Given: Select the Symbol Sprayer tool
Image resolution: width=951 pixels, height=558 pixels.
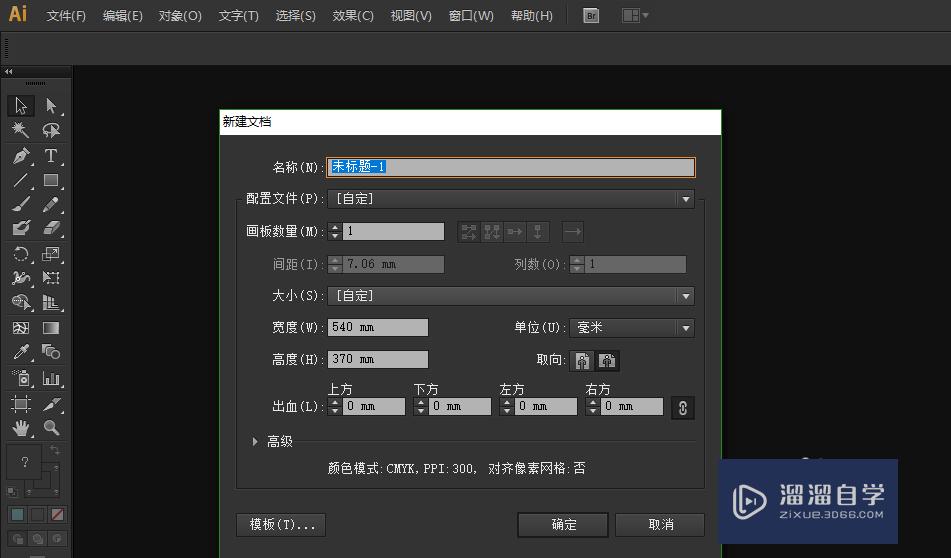Looking at the screenshot, I should (x=21, y=378).
